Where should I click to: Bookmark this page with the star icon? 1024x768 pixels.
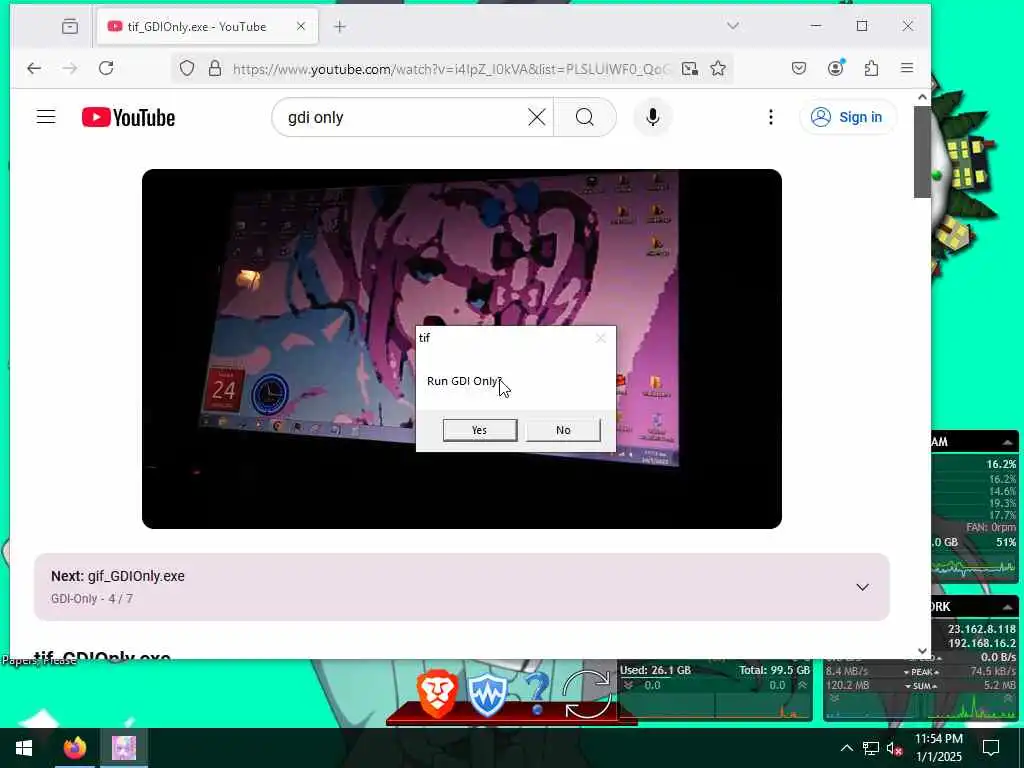pos(718,68)
